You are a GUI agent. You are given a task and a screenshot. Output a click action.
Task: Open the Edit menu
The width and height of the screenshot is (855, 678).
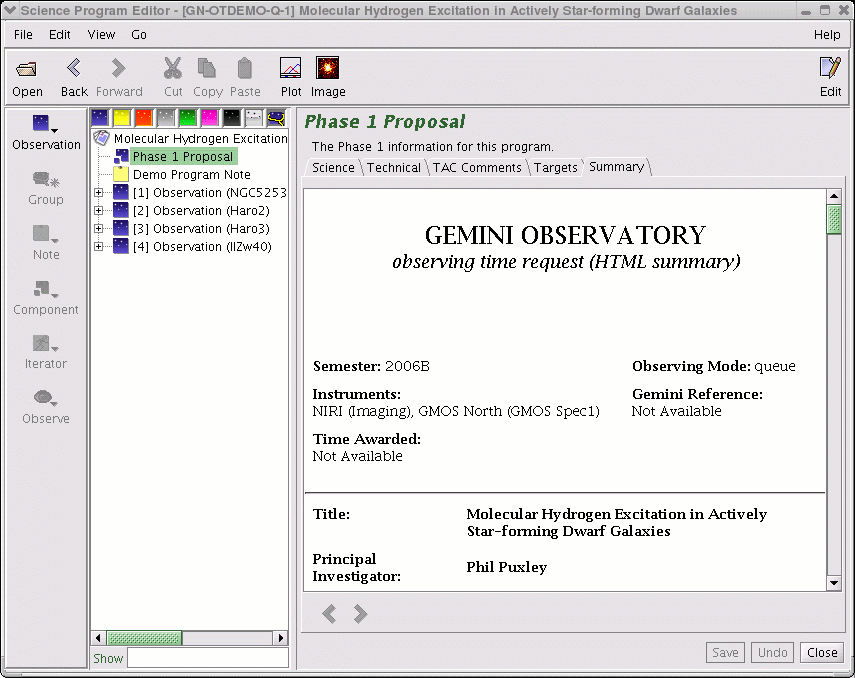click(59, 35)
